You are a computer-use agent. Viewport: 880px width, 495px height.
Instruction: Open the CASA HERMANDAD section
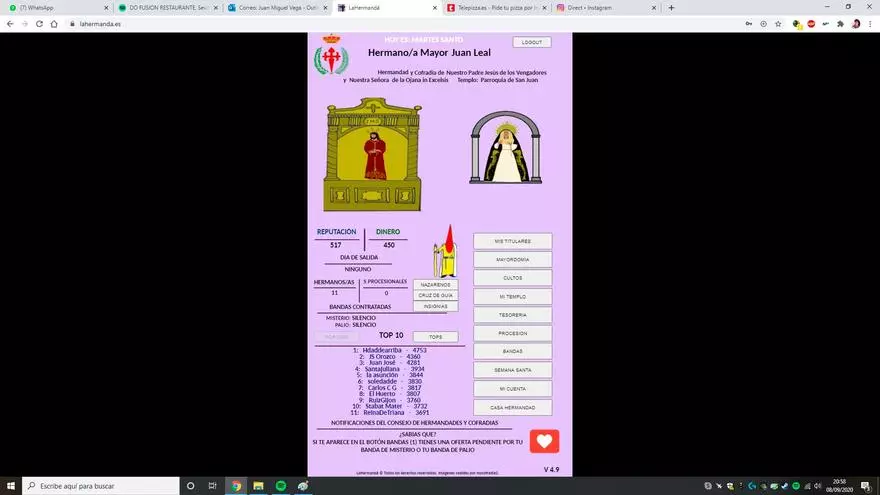tap(510, 407)
